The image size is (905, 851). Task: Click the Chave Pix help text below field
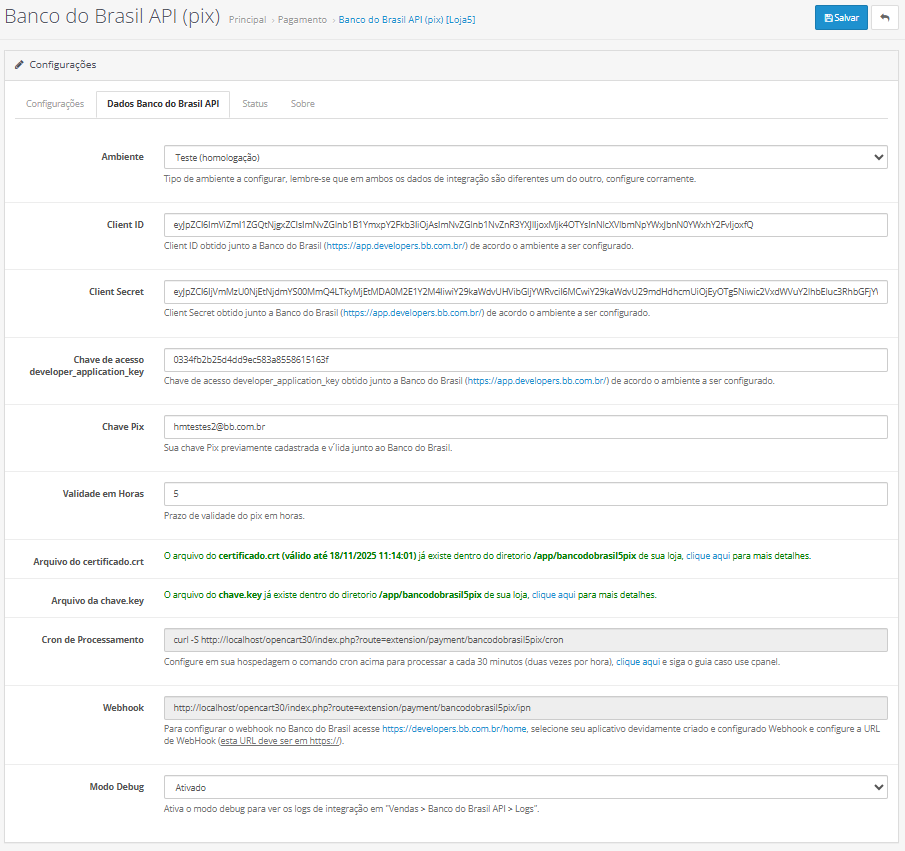tap(308, 448)
